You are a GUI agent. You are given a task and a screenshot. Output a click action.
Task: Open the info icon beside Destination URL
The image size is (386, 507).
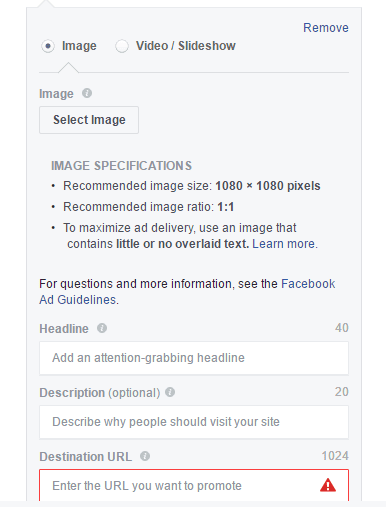click(x=145, y=456)
